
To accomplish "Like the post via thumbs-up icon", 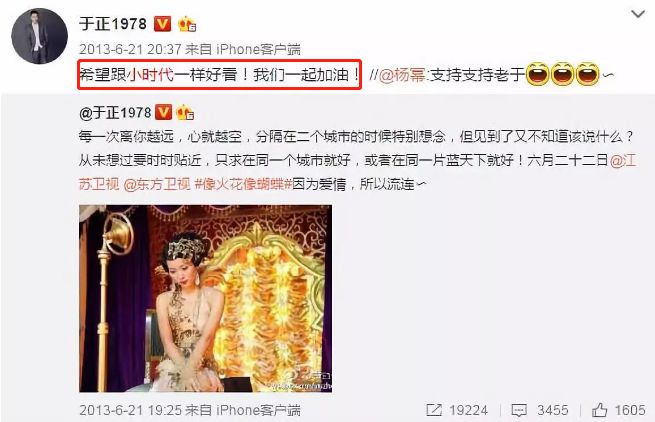I will tap(599, 410).
